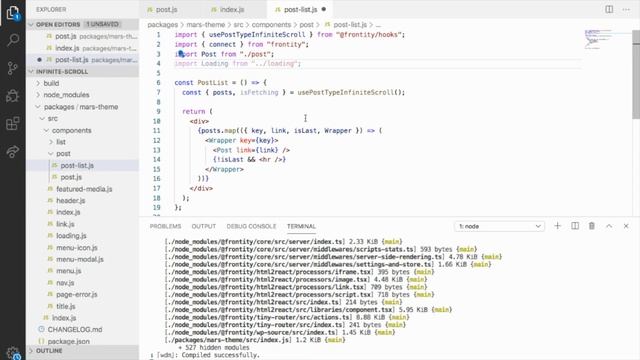Click line number 11 in the gutter
640x360 pixels.
click(x=156, y=131)
